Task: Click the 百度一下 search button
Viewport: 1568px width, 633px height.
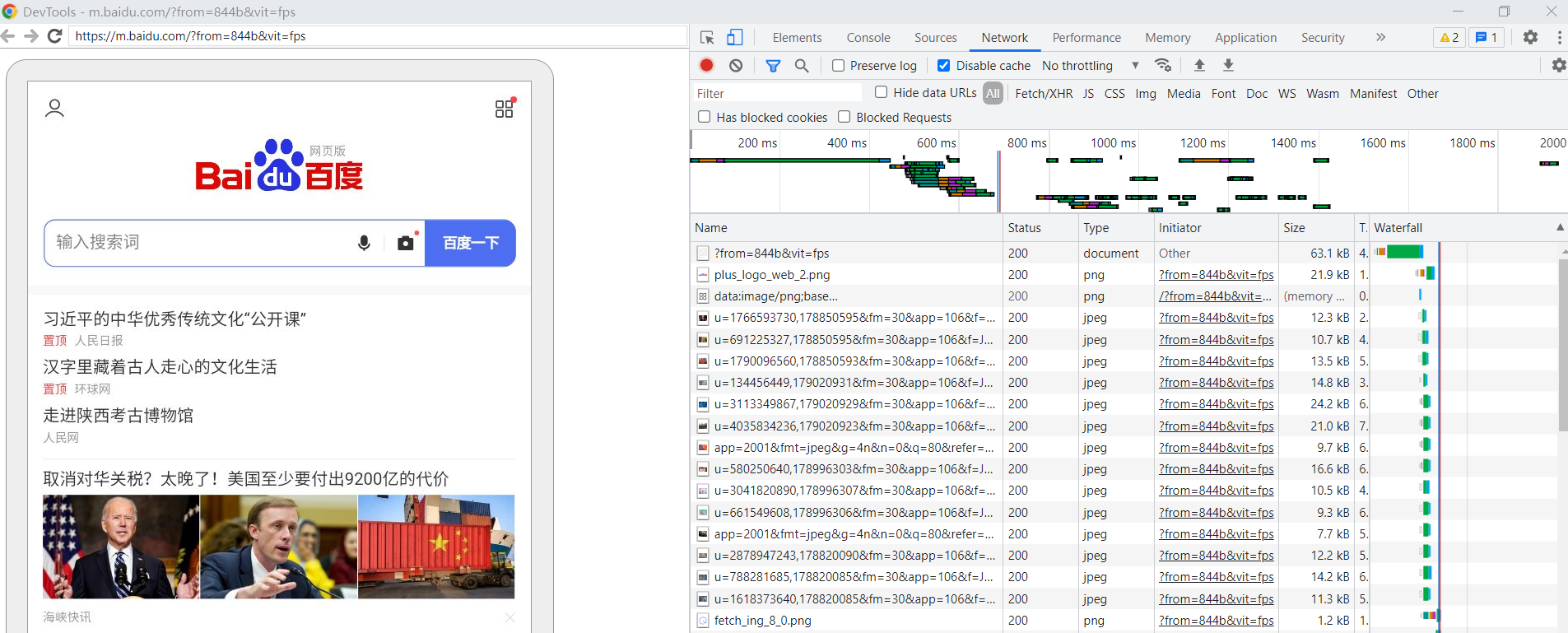Action: point(471,243)
